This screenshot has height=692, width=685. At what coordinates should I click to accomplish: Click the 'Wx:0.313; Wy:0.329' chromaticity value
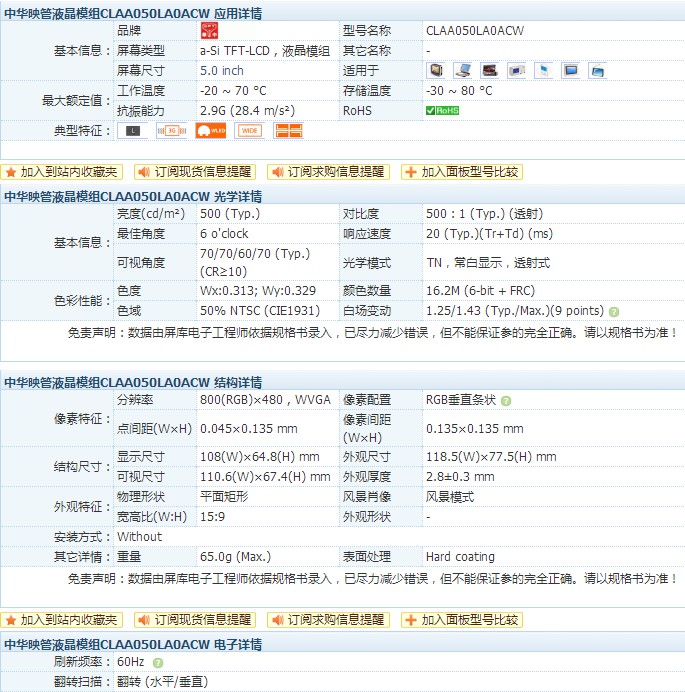click(258, 290)
